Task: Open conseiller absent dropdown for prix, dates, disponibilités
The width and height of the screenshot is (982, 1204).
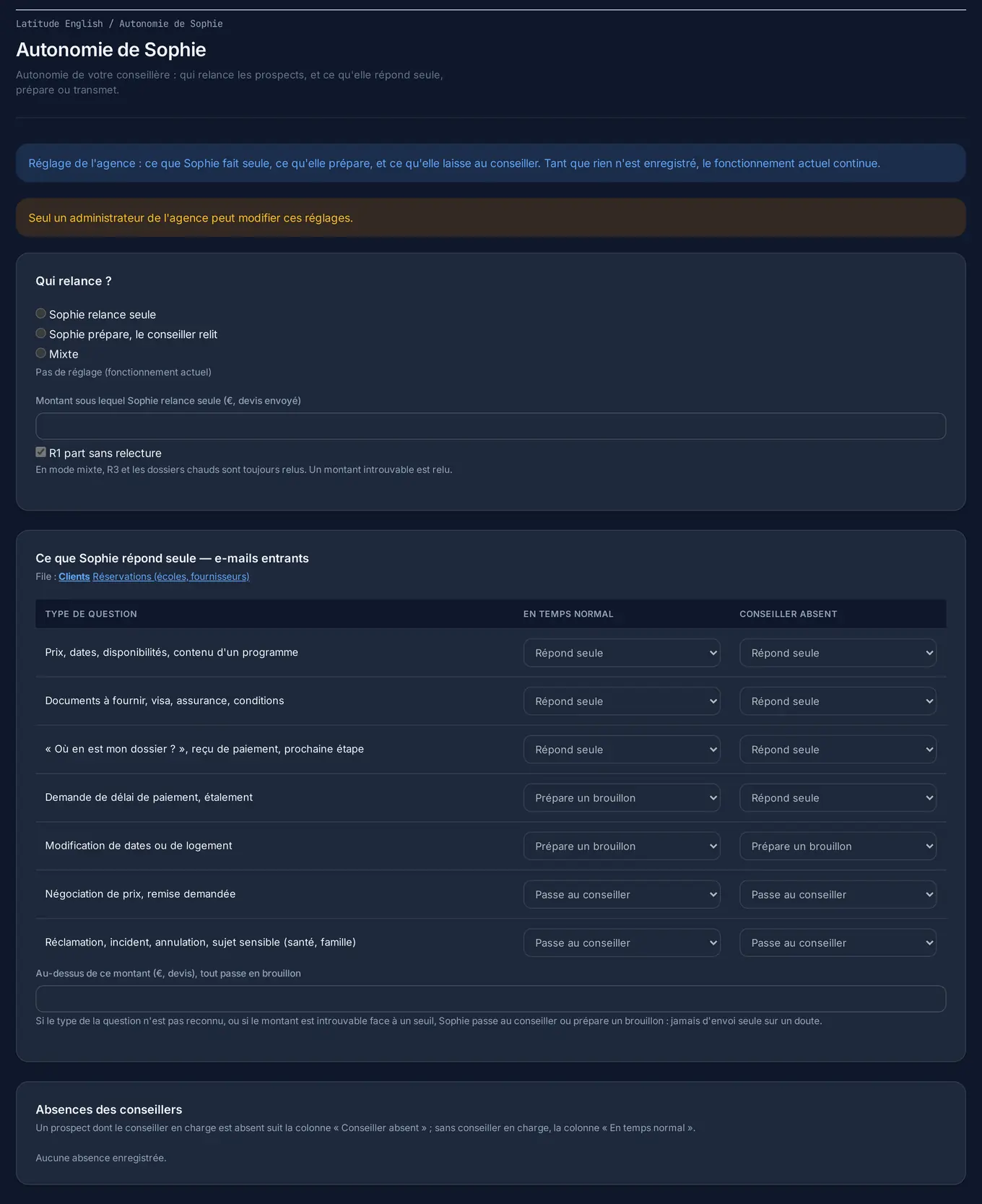Action: 838,653
